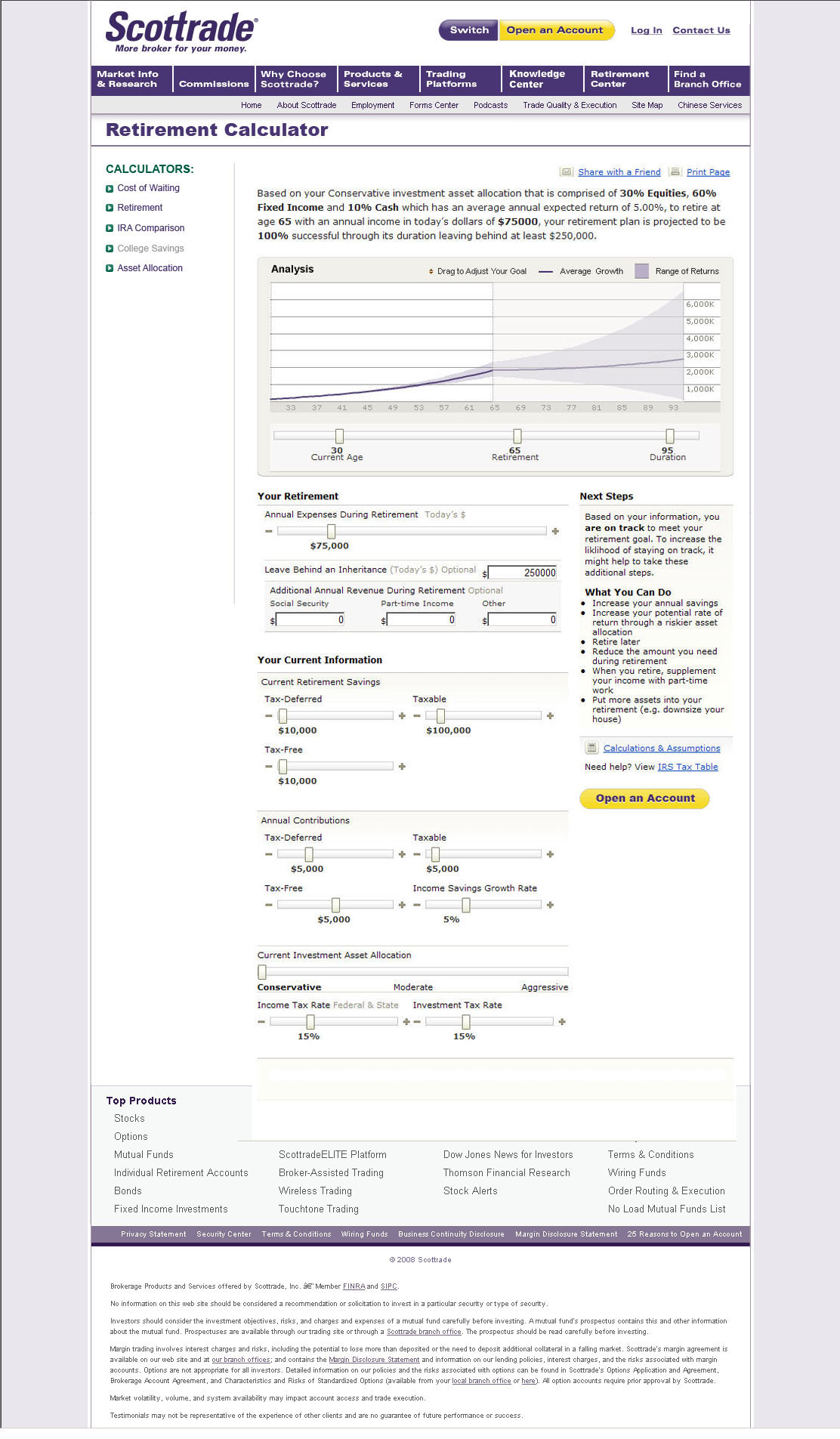This screenshot has height=1439, width=840.
Task: Click the top Open an Account button
Action: point(556,30)
